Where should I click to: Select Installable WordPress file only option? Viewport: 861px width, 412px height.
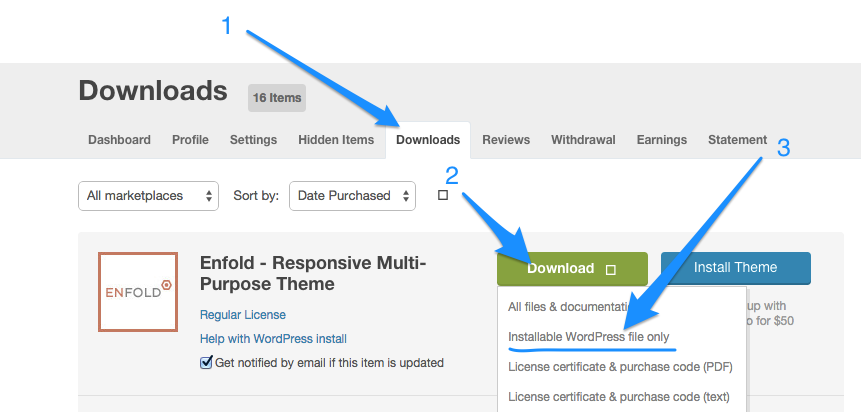pyautogui.click(x=588, y=337)
